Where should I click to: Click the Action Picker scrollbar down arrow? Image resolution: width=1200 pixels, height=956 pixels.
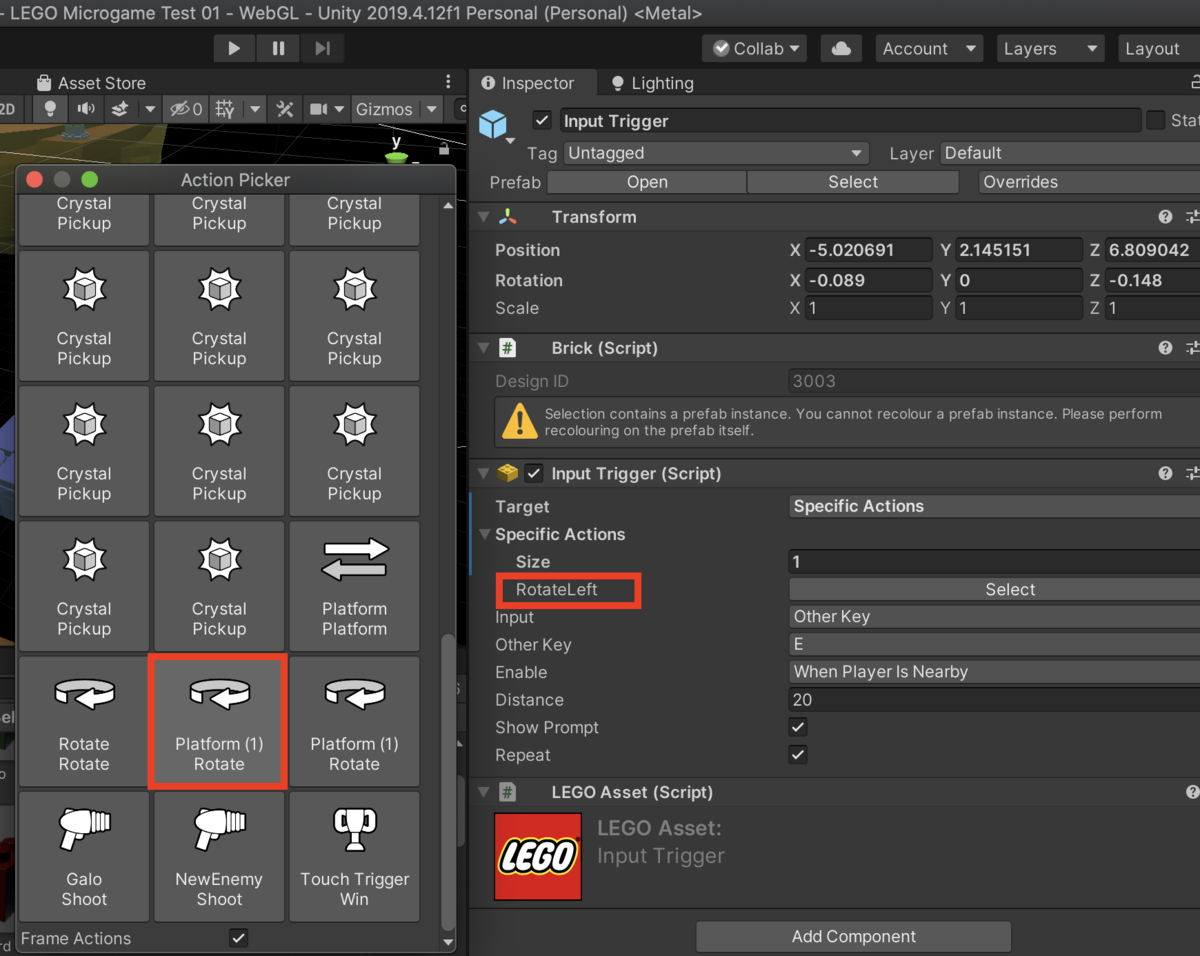[448, 941]
